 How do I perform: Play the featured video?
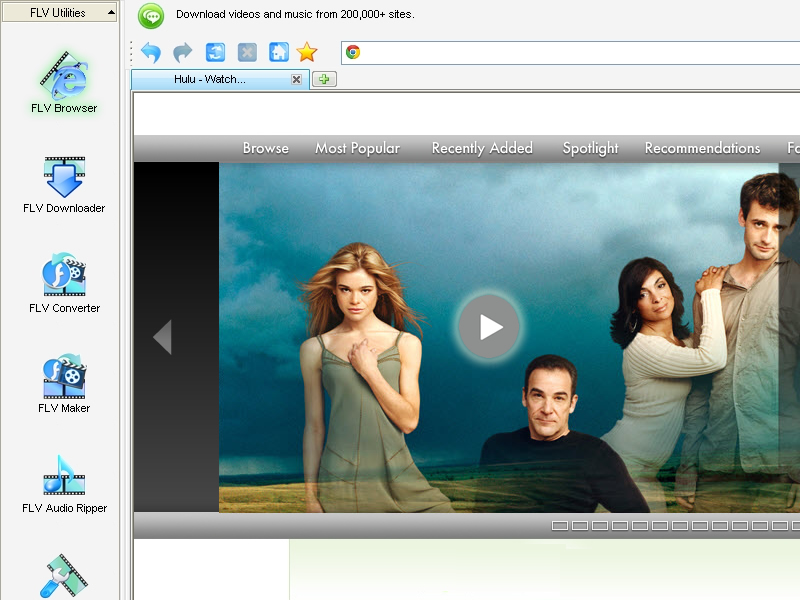489,327
